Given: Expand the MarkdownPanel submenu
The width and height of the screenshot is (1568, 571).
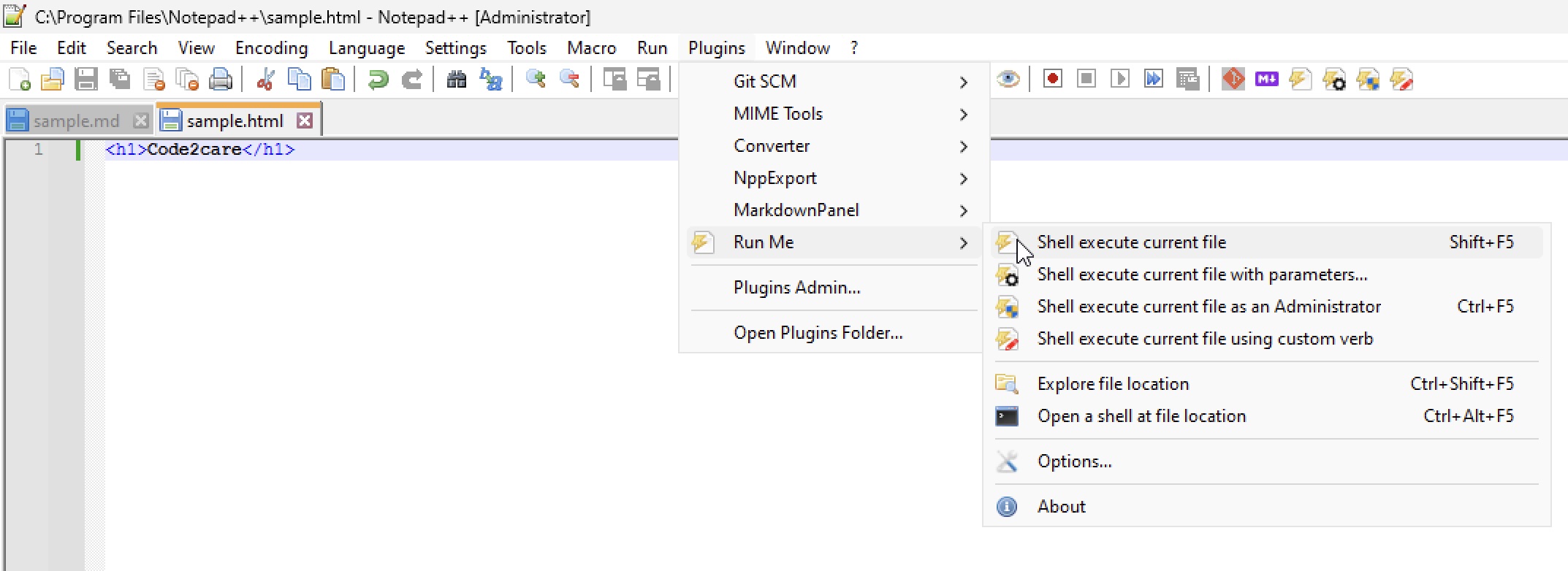Looking at the screenshot, I should point(834,210).
